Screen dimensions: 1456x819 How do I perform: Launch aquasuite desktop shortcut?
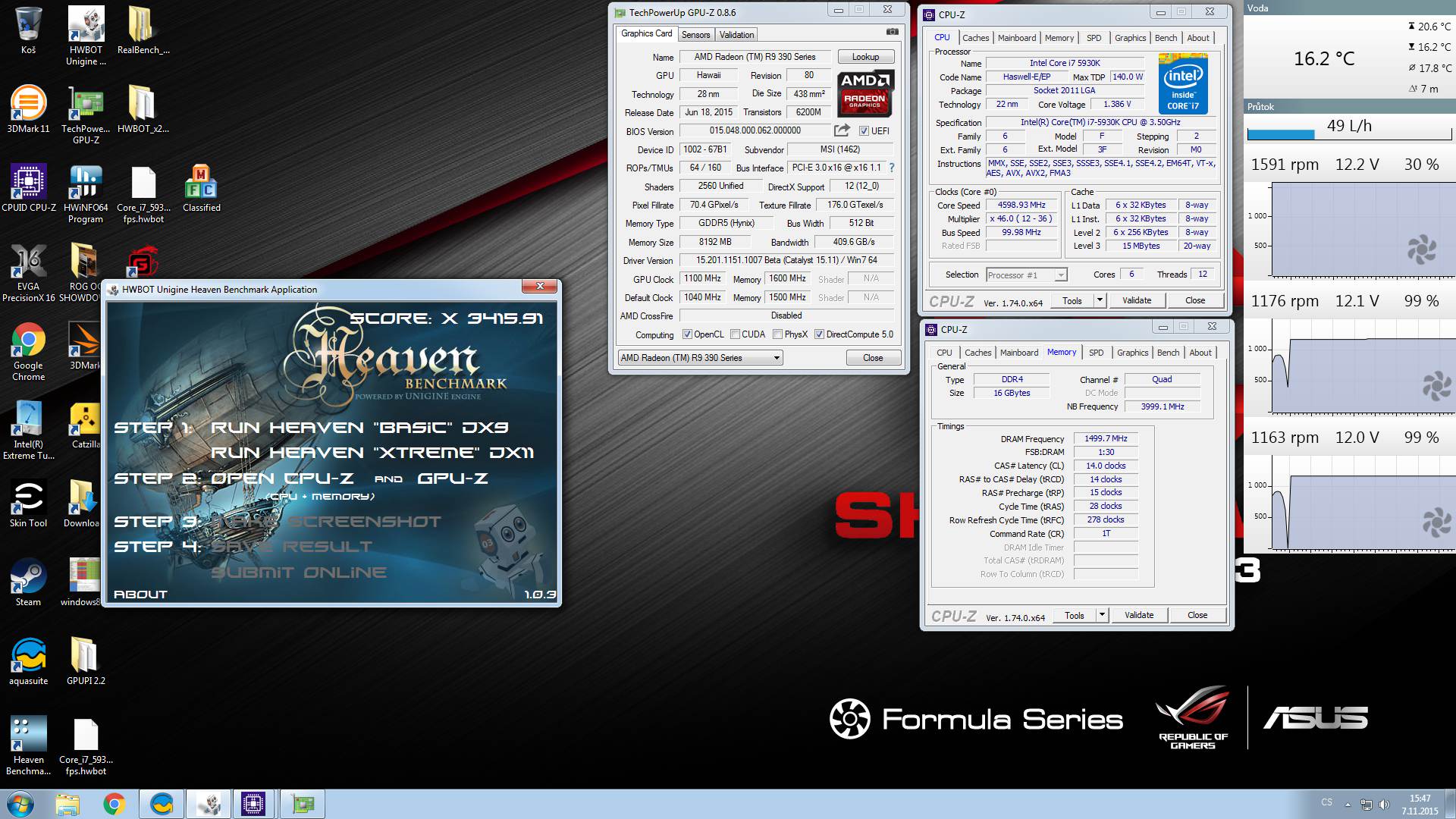coord(28,662)
